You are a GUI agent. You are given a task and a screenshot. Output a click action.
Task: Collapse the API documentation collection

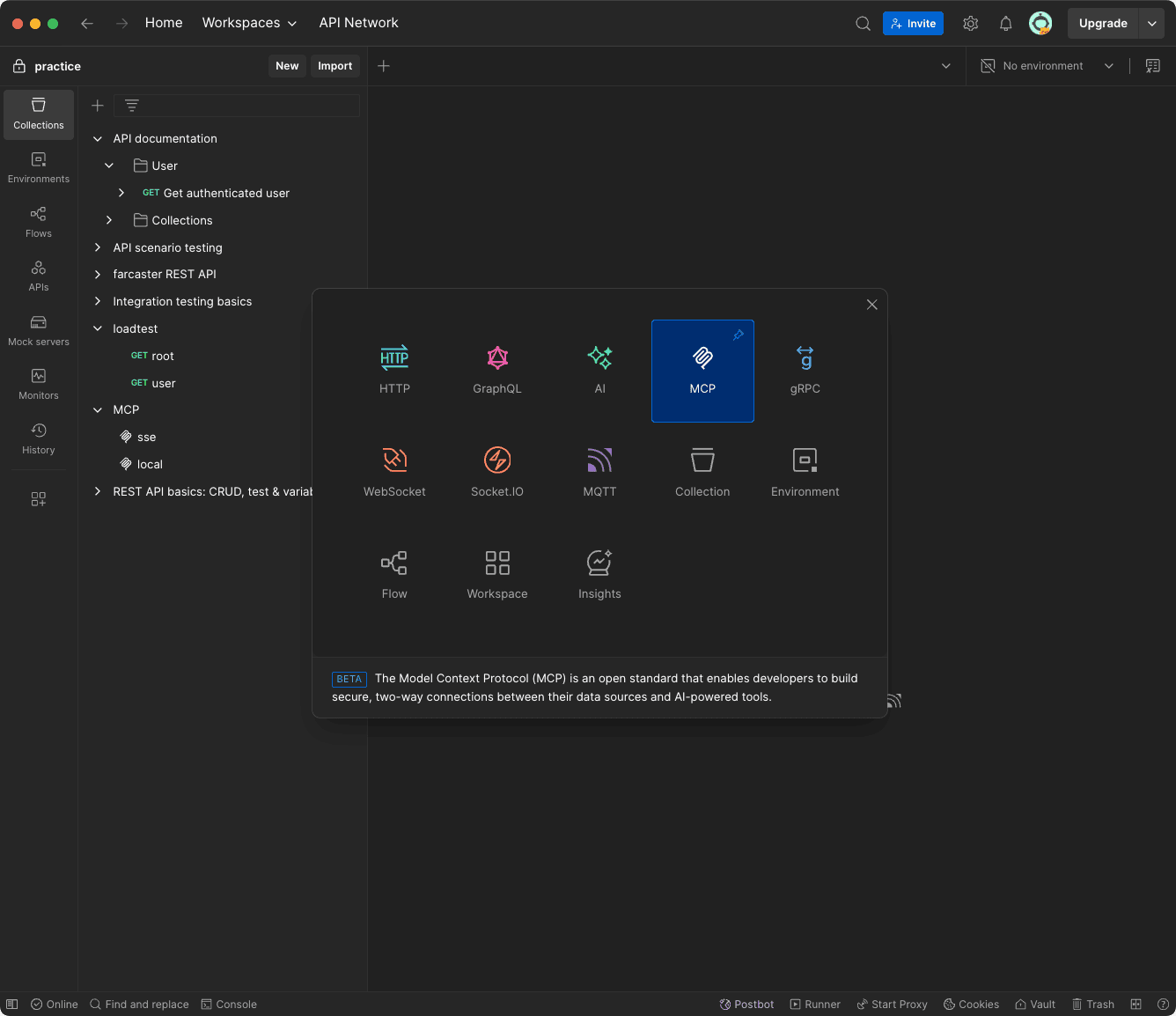[98, 139]
